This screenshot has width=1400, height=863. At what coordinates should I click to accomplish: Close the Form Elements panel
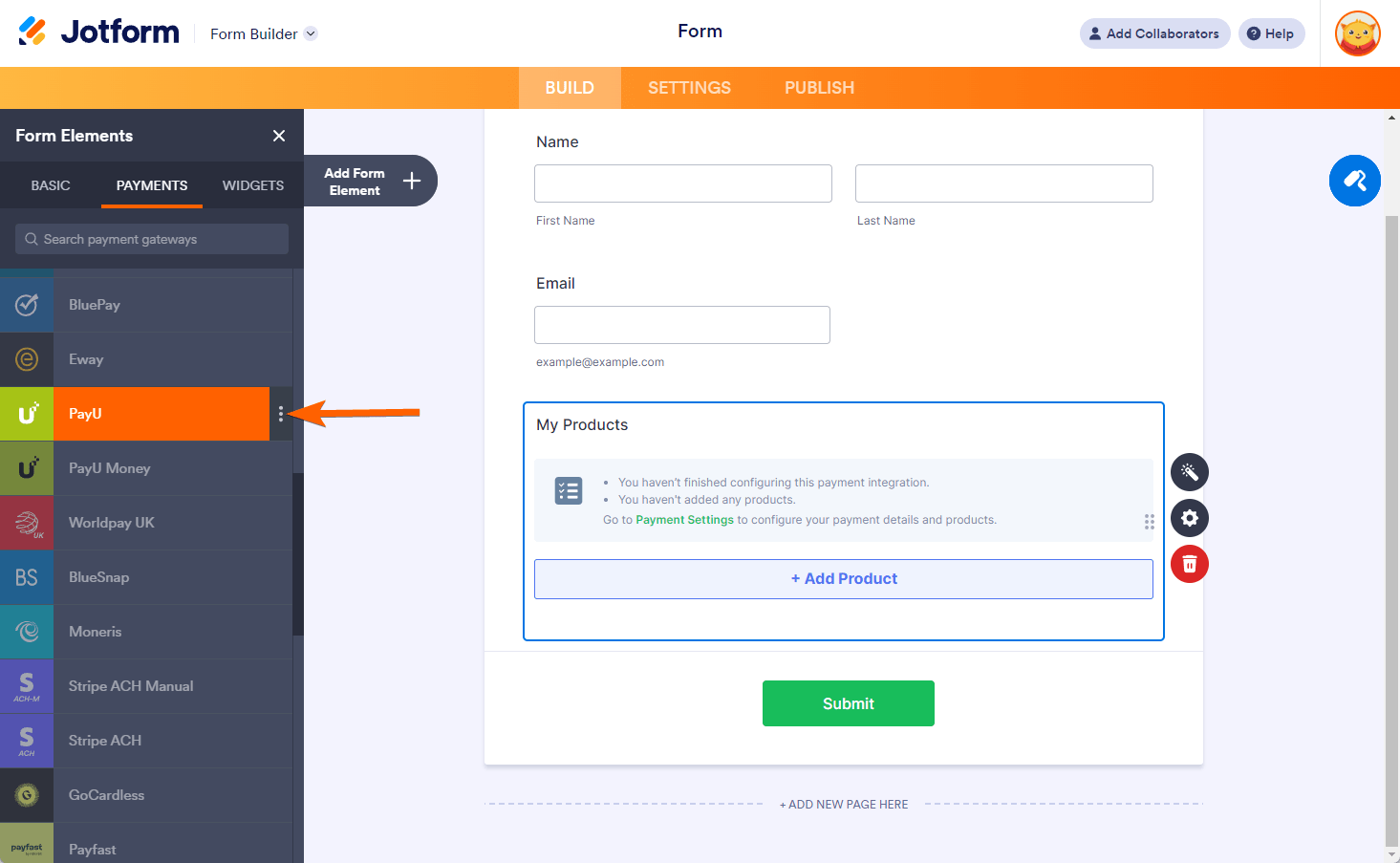click(279, 136)
